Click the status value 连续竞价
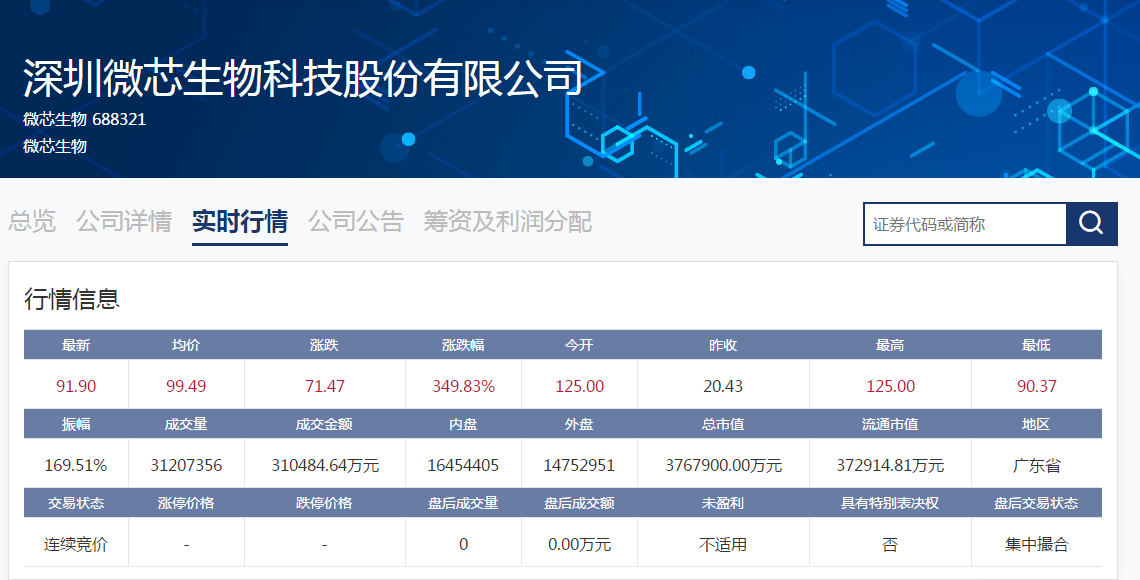This screenshot has width=1140, height=580. click(76, 544)
